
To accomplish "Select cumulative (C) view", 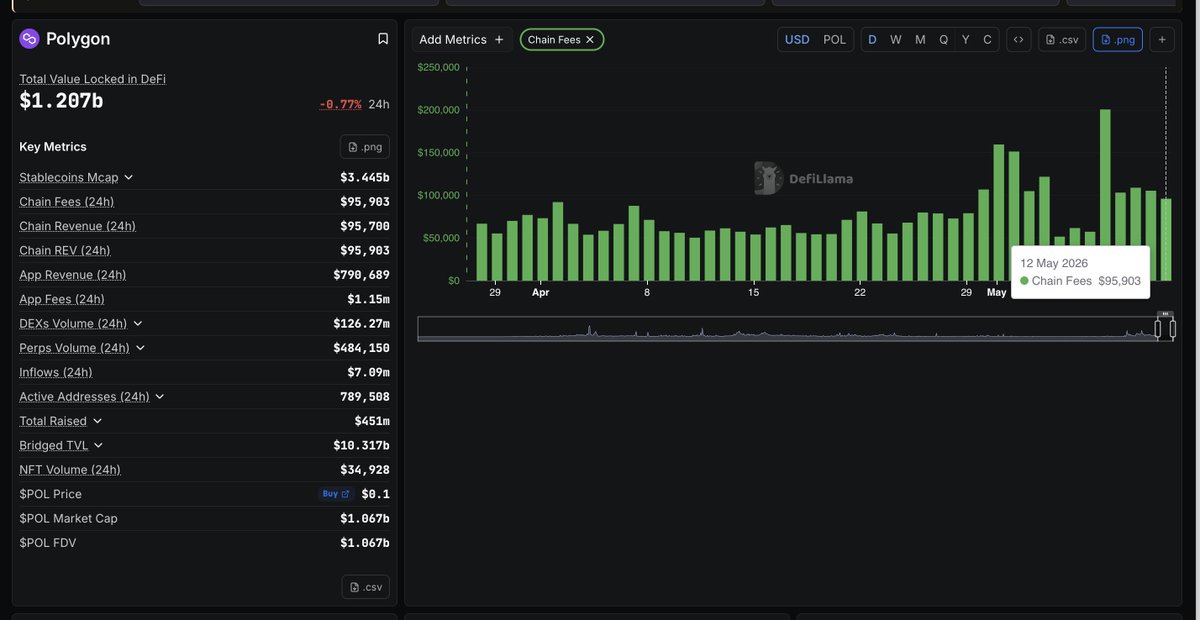I will (x=988, y=40).
